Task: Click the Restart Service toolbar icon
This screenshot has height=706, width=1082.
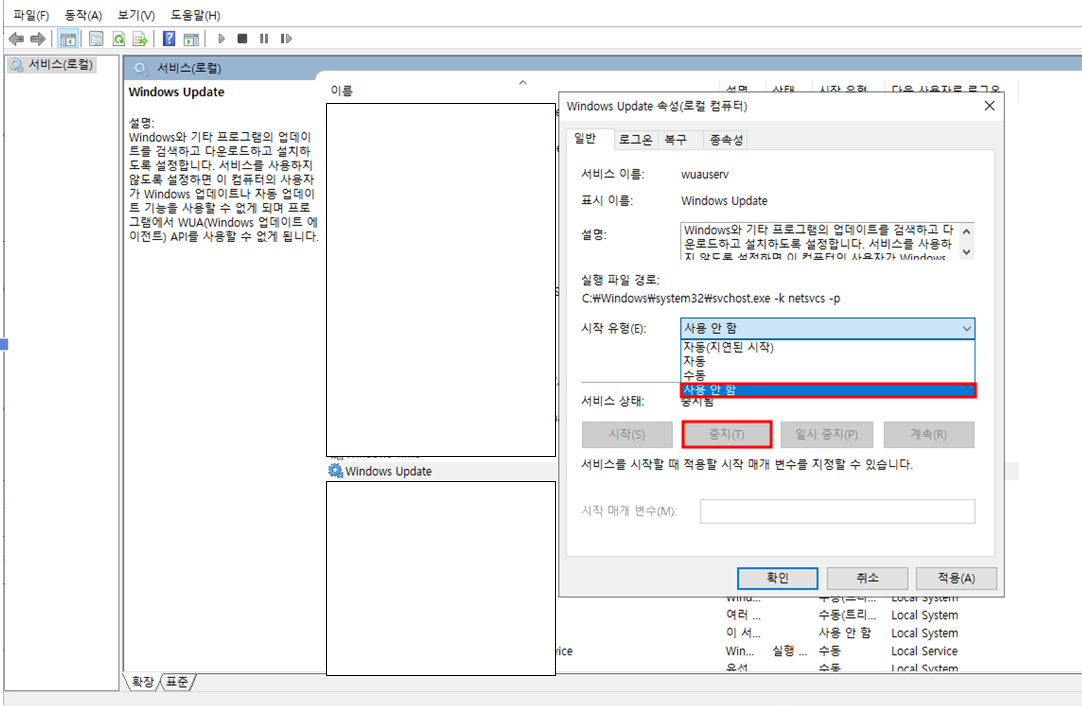Action: click(x=286, y=39)
